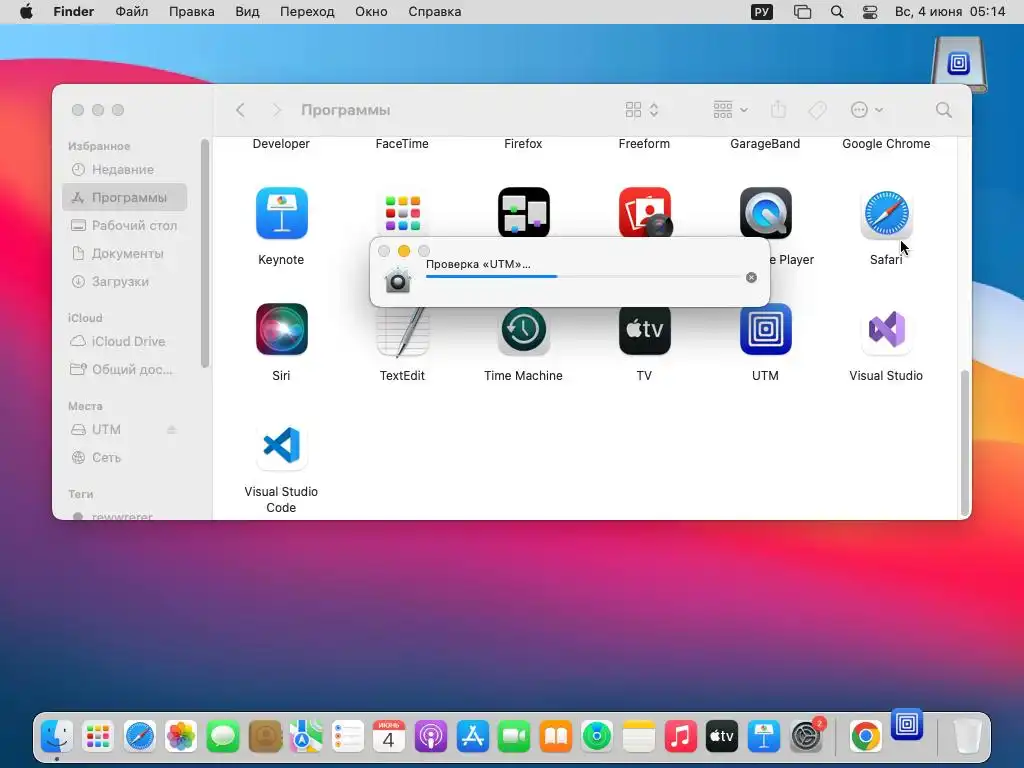Open the Справка menu
1024x768 pixels.
point(434,12)
